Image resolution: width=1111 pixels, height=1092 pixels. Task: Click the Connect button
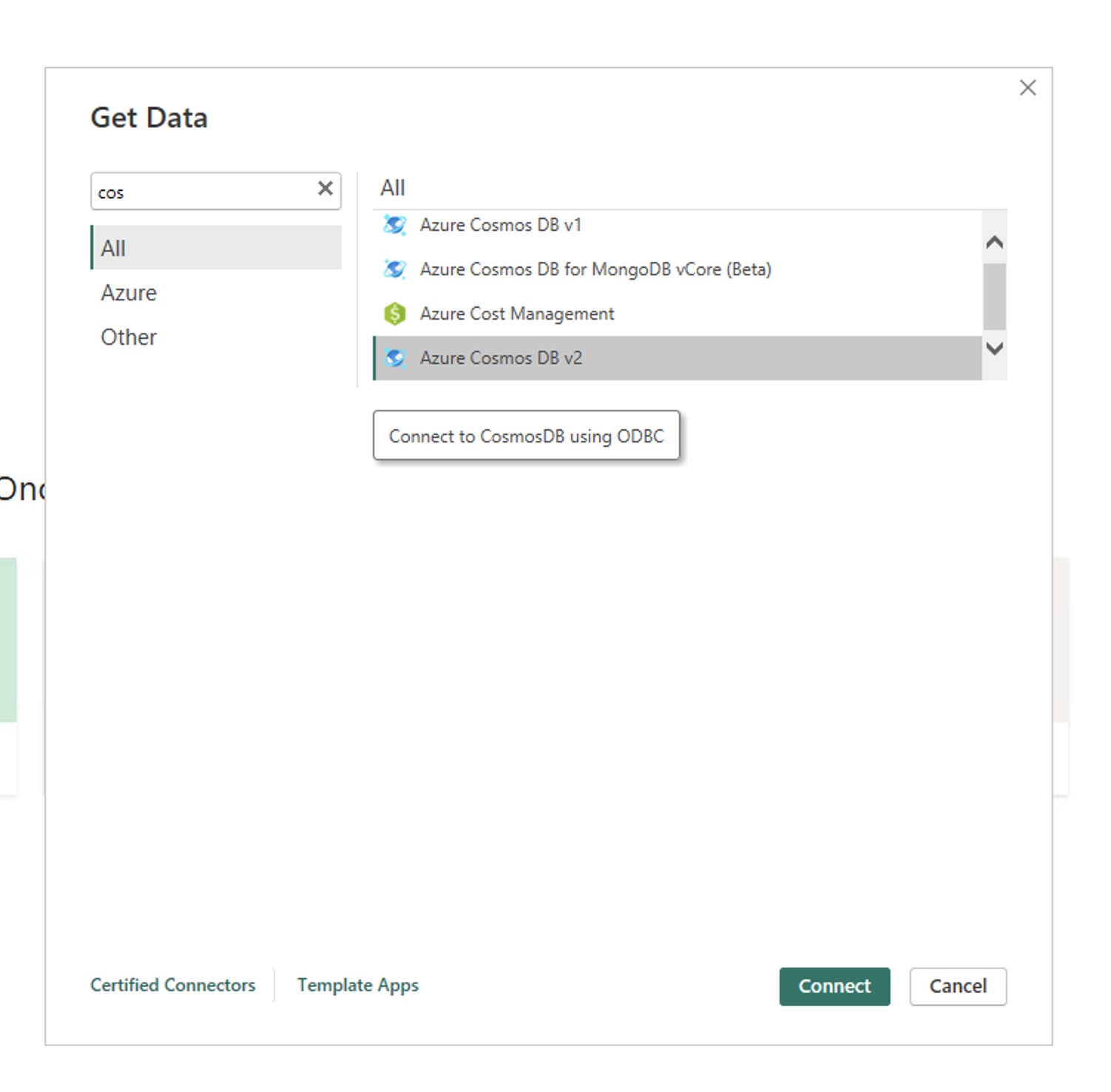tap(834, 986)
